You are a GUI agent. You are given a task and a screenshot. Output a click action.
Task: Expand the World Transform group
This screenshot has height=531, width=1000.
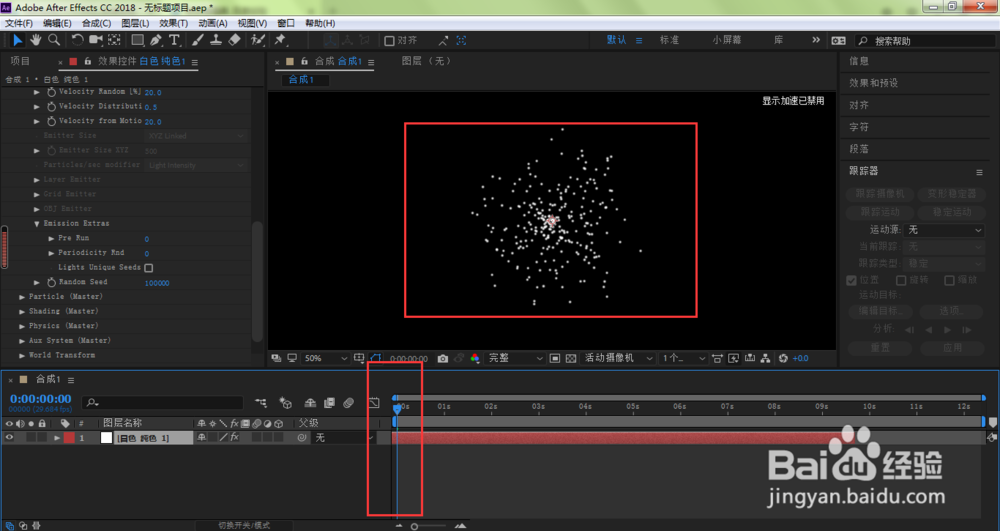coord(22,356)
